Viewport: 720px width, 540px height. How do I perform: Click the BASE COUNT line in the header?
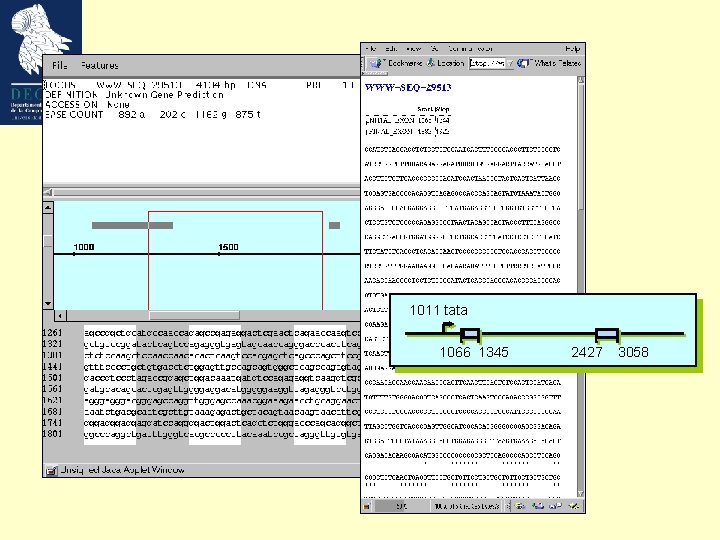152,114
